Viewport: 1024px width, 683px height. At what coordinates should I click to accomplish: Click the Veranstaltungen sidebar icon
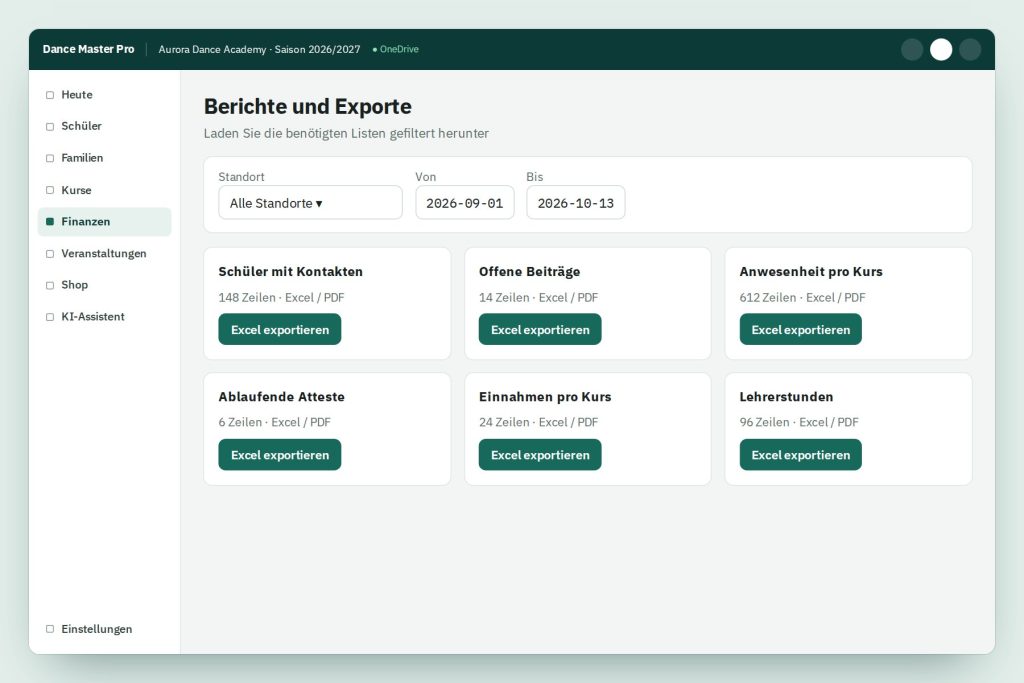tap(50, 254)
